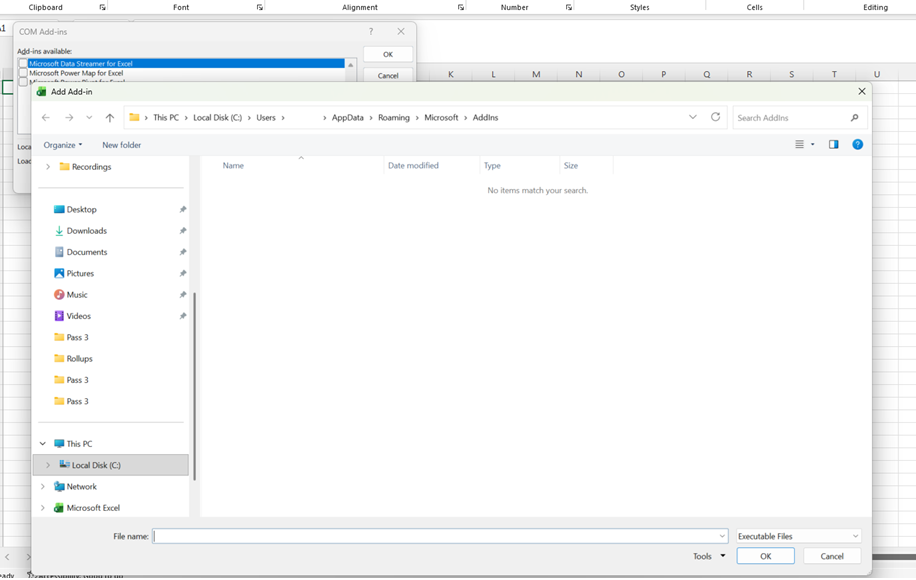Screen dimensions: 916x580
Task: Cancel the Add Add-in dialog
Action: (x=832, y=556)
